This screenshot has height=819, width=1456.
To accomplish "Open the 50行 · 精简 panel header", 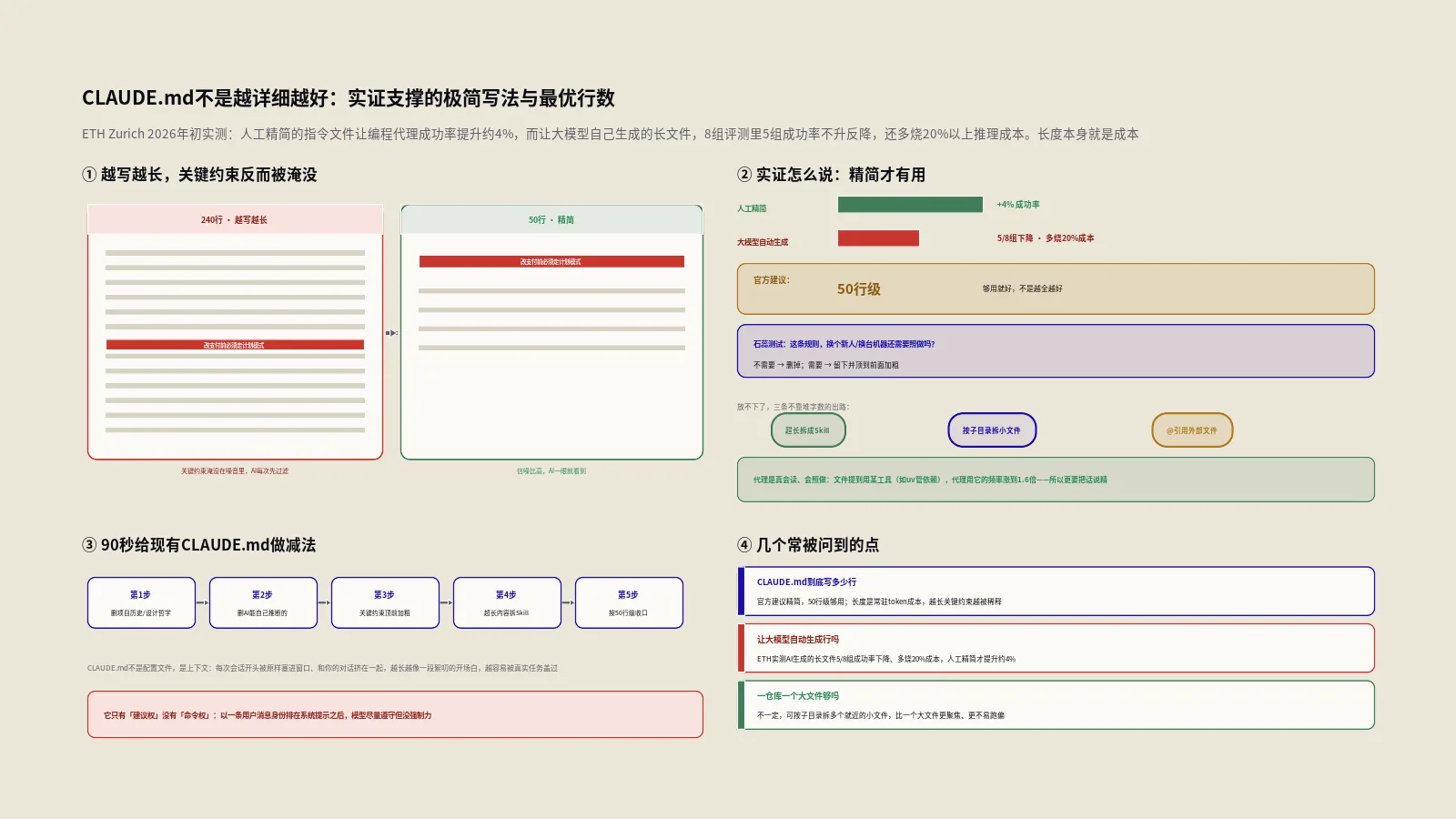I will coord(551,219).
